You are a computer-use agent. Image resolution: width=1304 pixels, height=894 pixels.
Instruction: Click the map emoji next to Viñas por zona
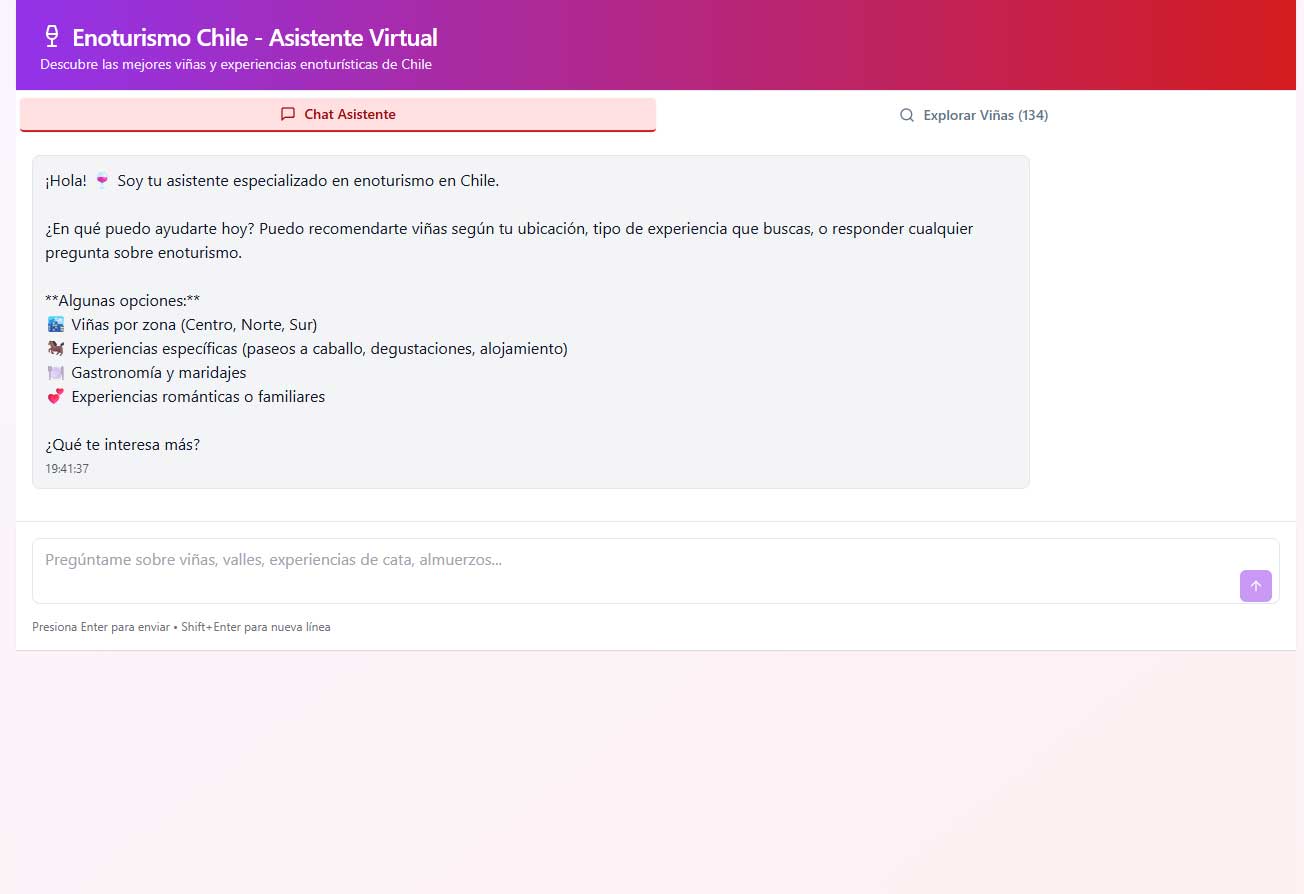click(x=56, y=325)
